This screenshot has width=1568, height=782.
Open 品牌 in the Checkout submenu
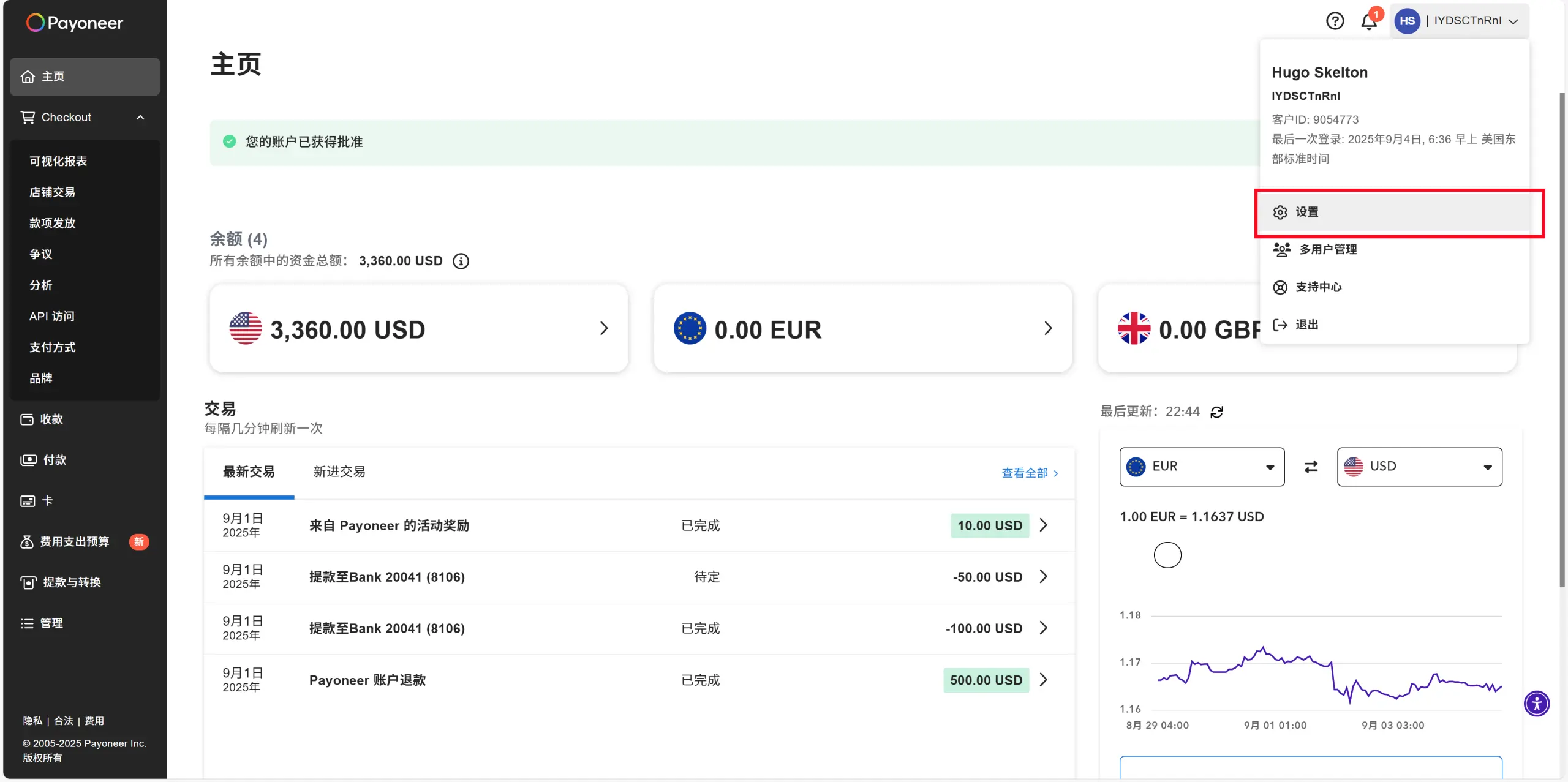click(x=41, y=378)
